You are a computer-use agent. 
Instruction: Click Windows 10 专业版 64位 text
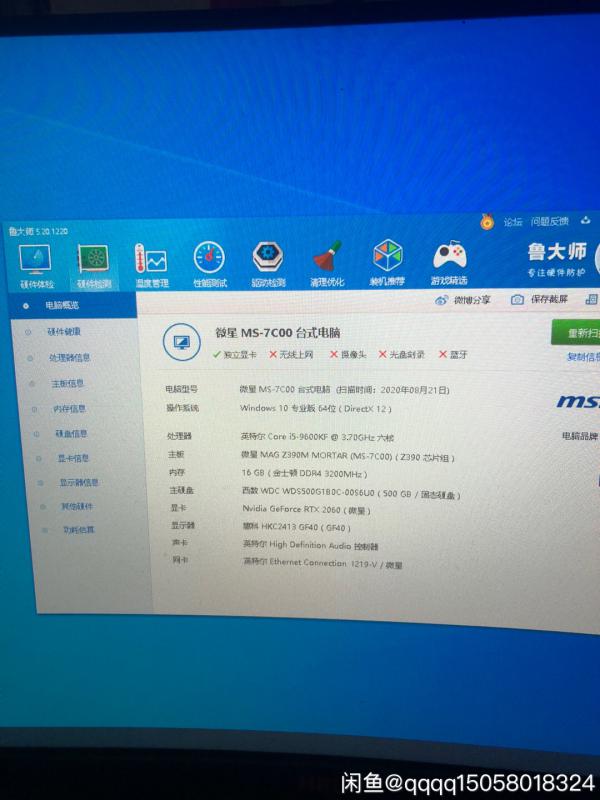pos(316,409)
